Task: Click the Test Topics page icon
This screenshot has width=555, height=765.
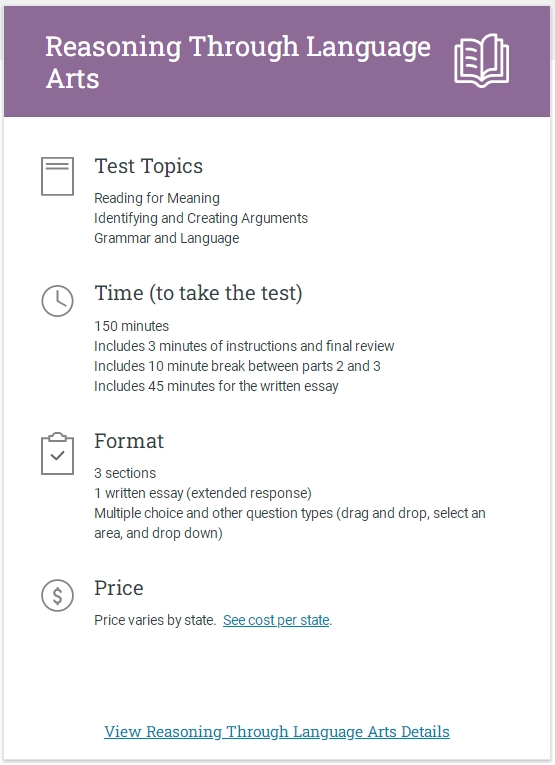Action: point(58,176)
